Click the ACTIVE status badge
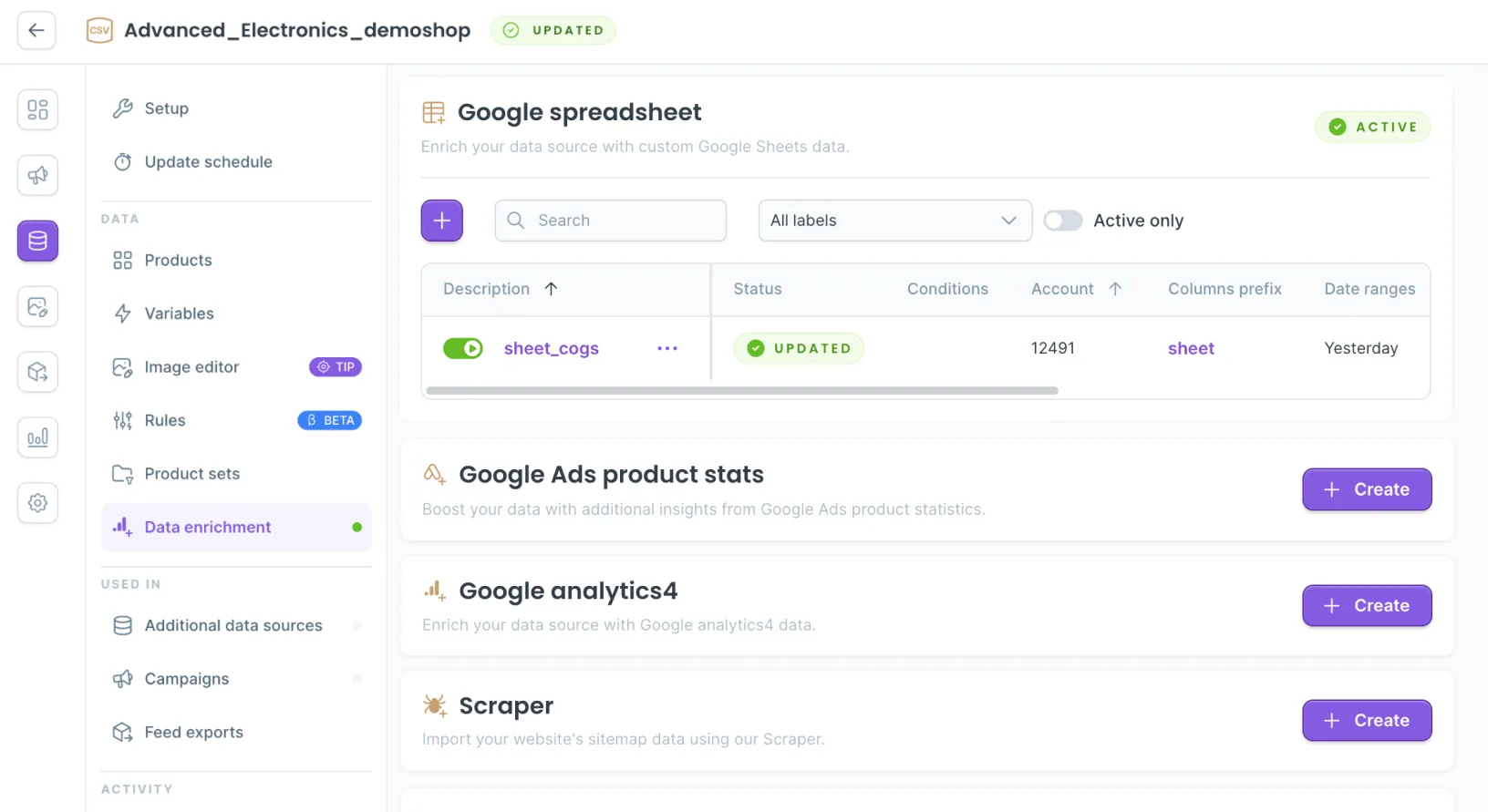This screenshot has height=812, width=1488. (1372, 127)
